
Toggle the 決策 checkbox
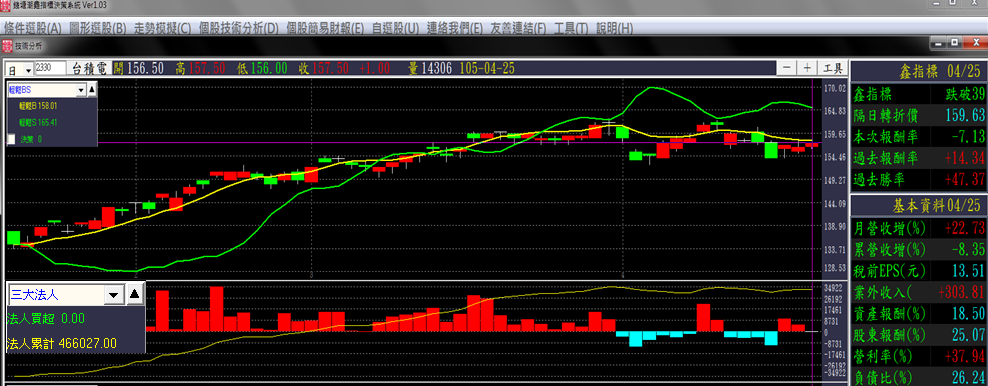[x=11, y=139]
